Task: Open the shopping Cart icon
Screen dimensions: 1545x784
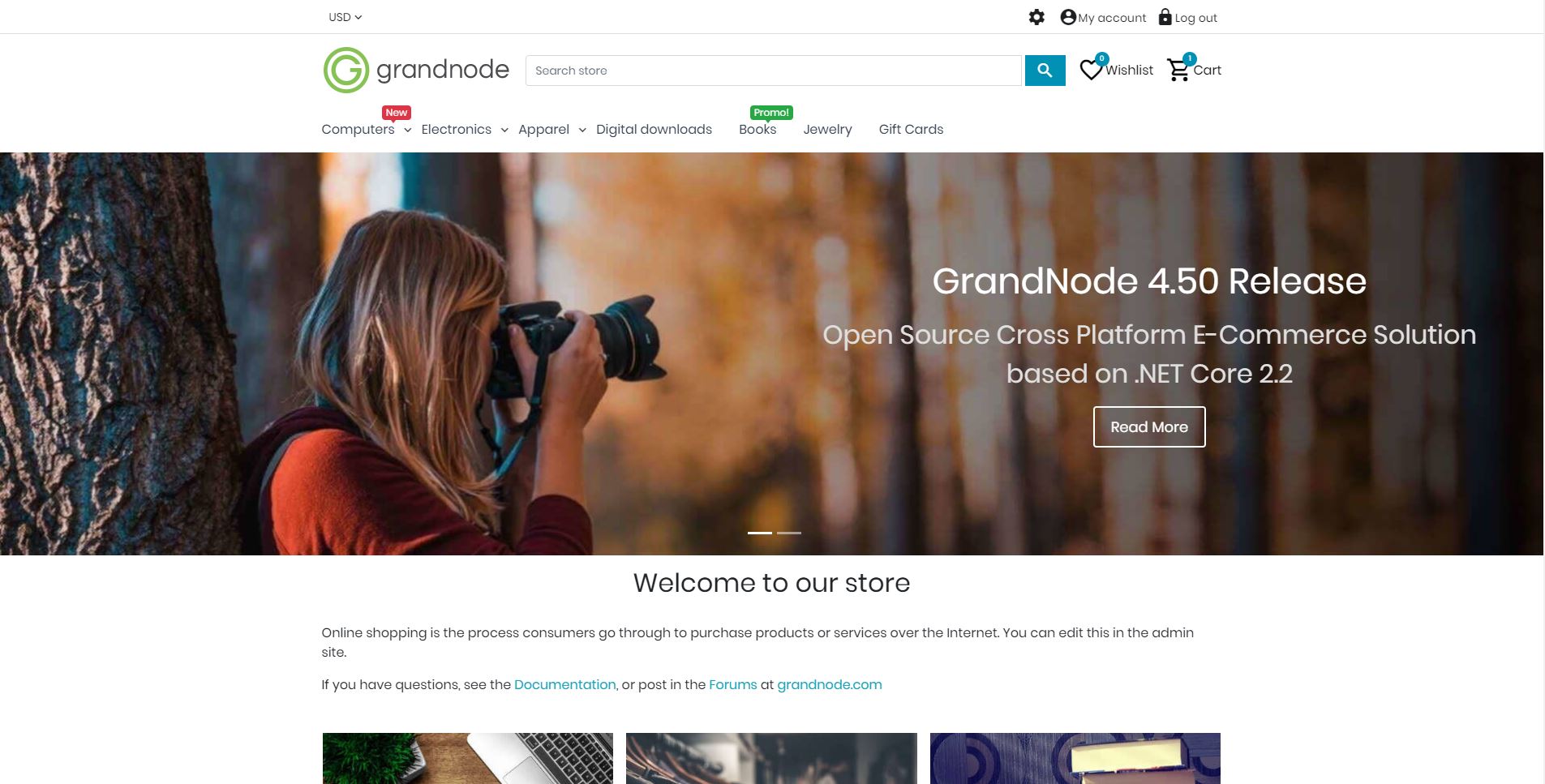Action: [1178, 70]
